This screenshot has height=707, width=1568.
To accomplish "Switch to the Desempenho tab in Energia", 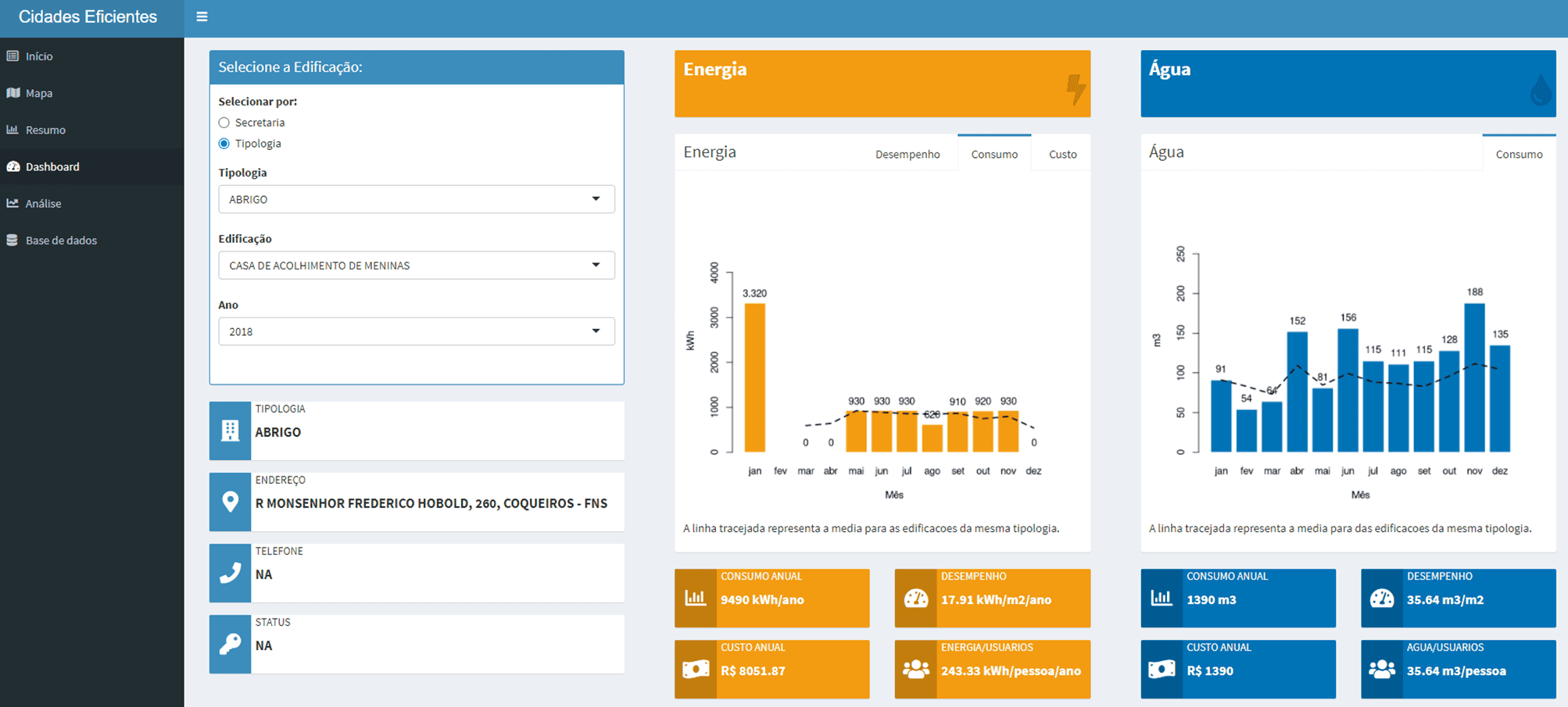I will pyautogui.click(x=908, y=154).
